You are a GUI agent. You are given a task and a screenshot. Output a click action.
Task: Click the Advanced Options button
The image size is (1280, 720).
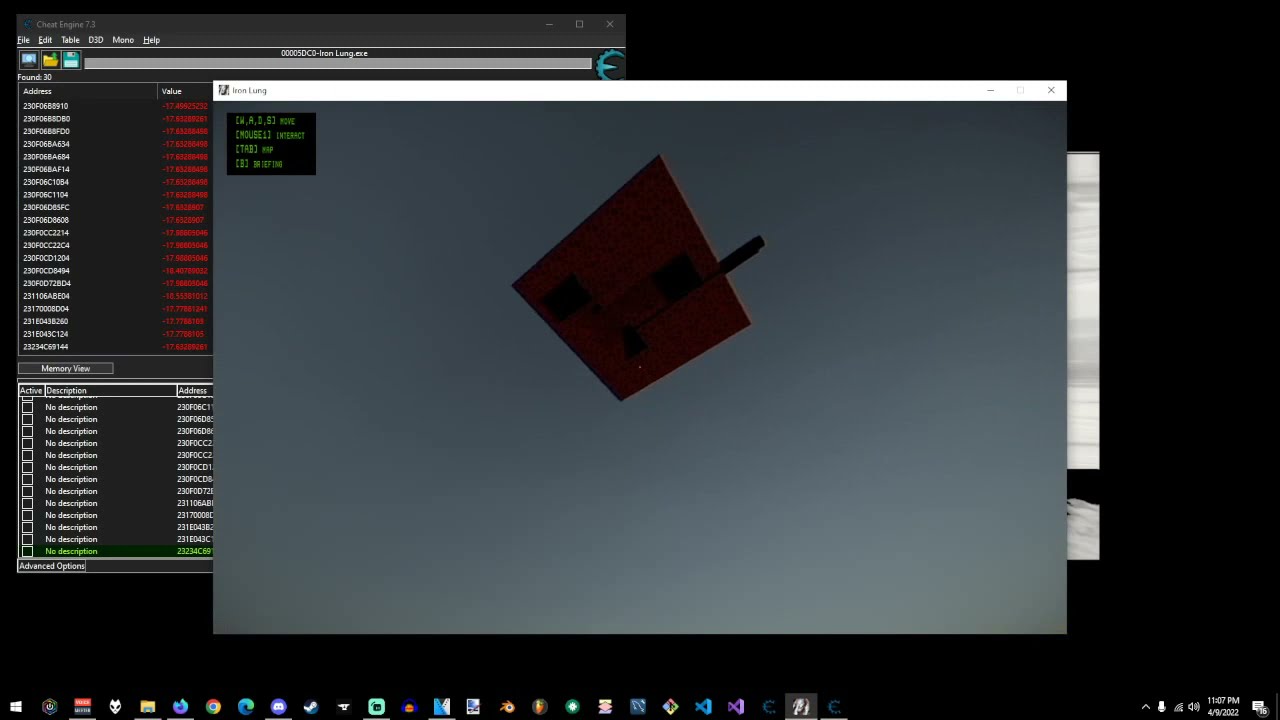tap(52, 566)
